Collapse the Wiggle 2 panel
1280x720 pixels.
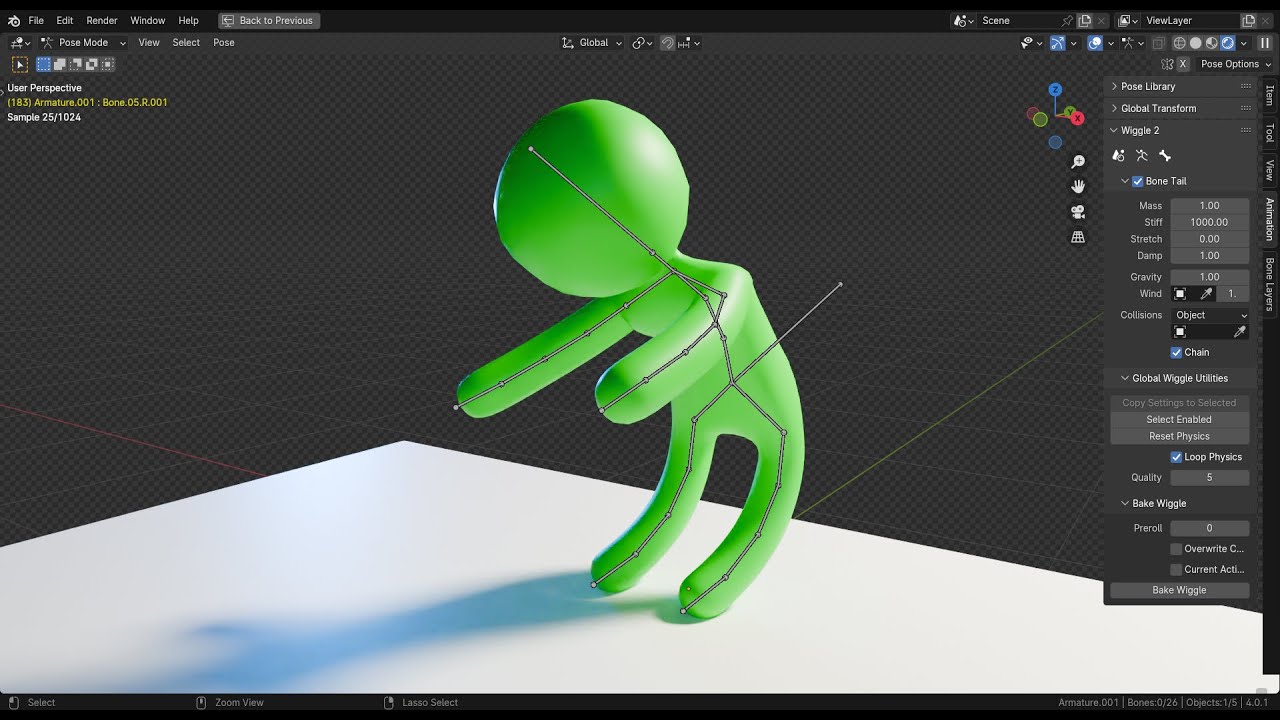click(x=1180, y=130)
